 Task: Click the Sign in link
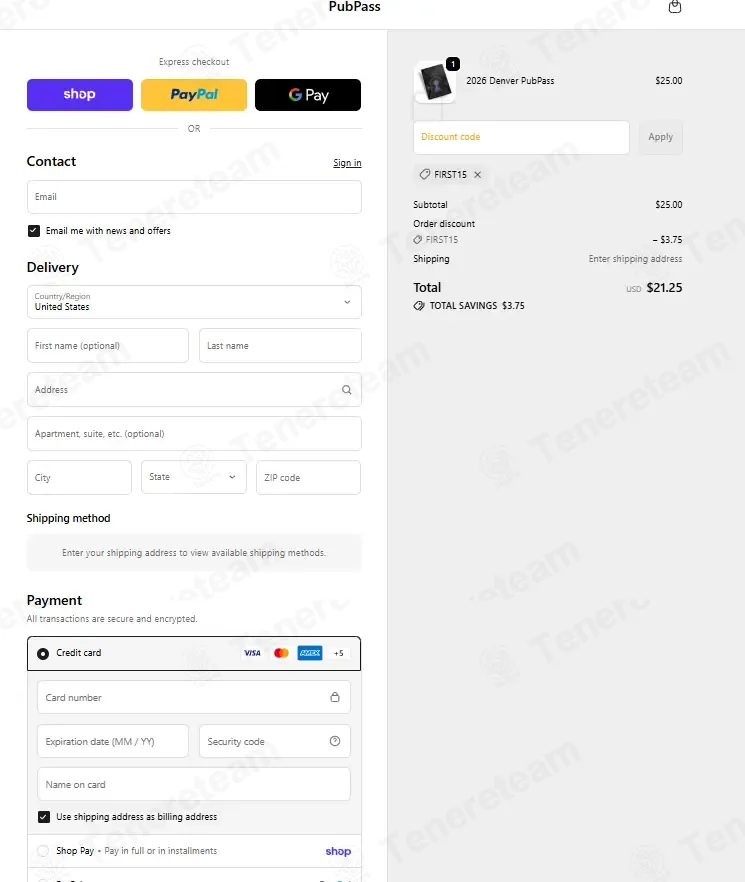[x=347, y=163]
